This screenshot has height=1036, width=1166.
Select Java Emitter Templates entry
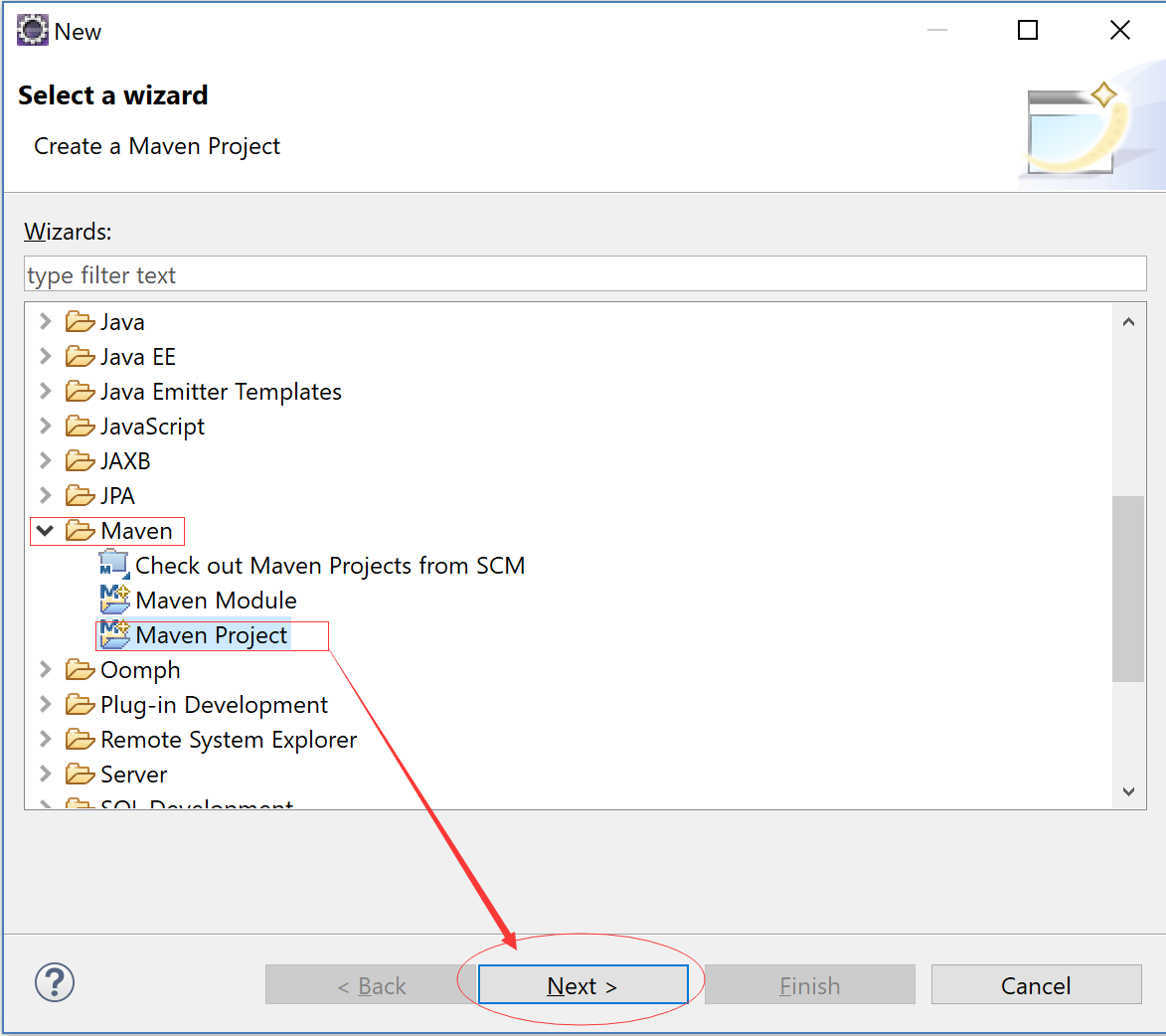tap(221, 392)
